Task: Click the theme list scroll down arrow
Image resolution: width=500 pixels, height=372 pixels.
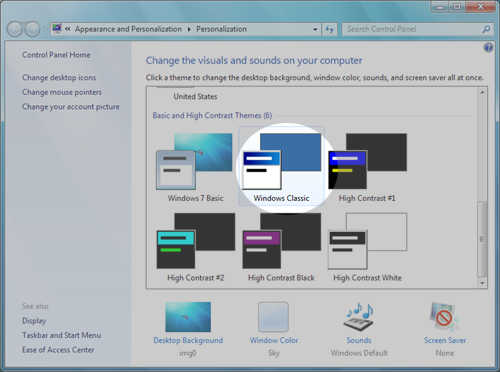Action: [x=482, y=283]
